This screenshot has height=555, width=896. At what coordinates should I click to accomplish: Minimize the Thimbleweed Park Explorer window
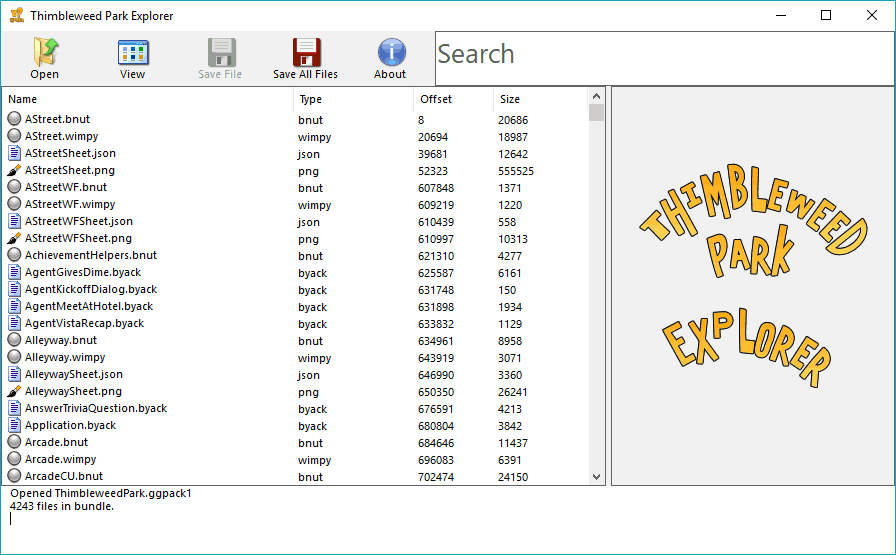pos(781,15)
